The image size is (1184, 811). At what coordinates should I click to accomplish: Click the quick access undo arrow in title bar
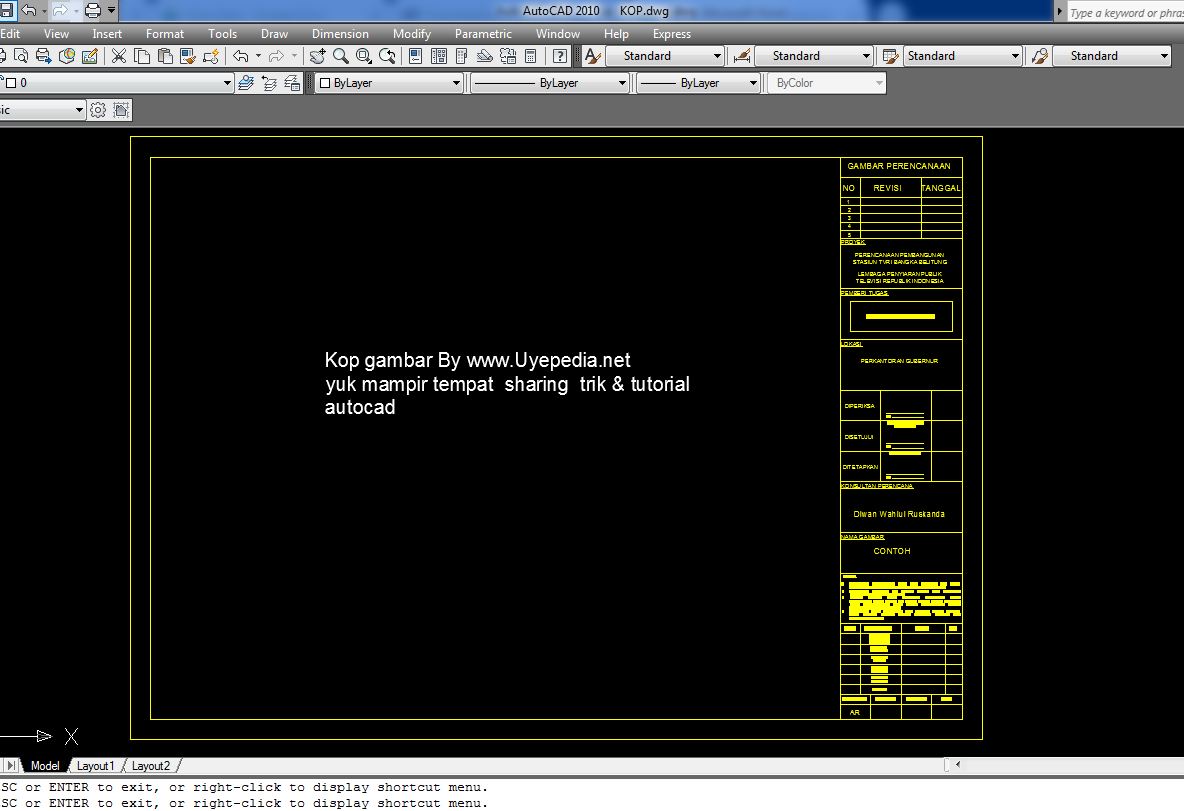coord(29,11)
